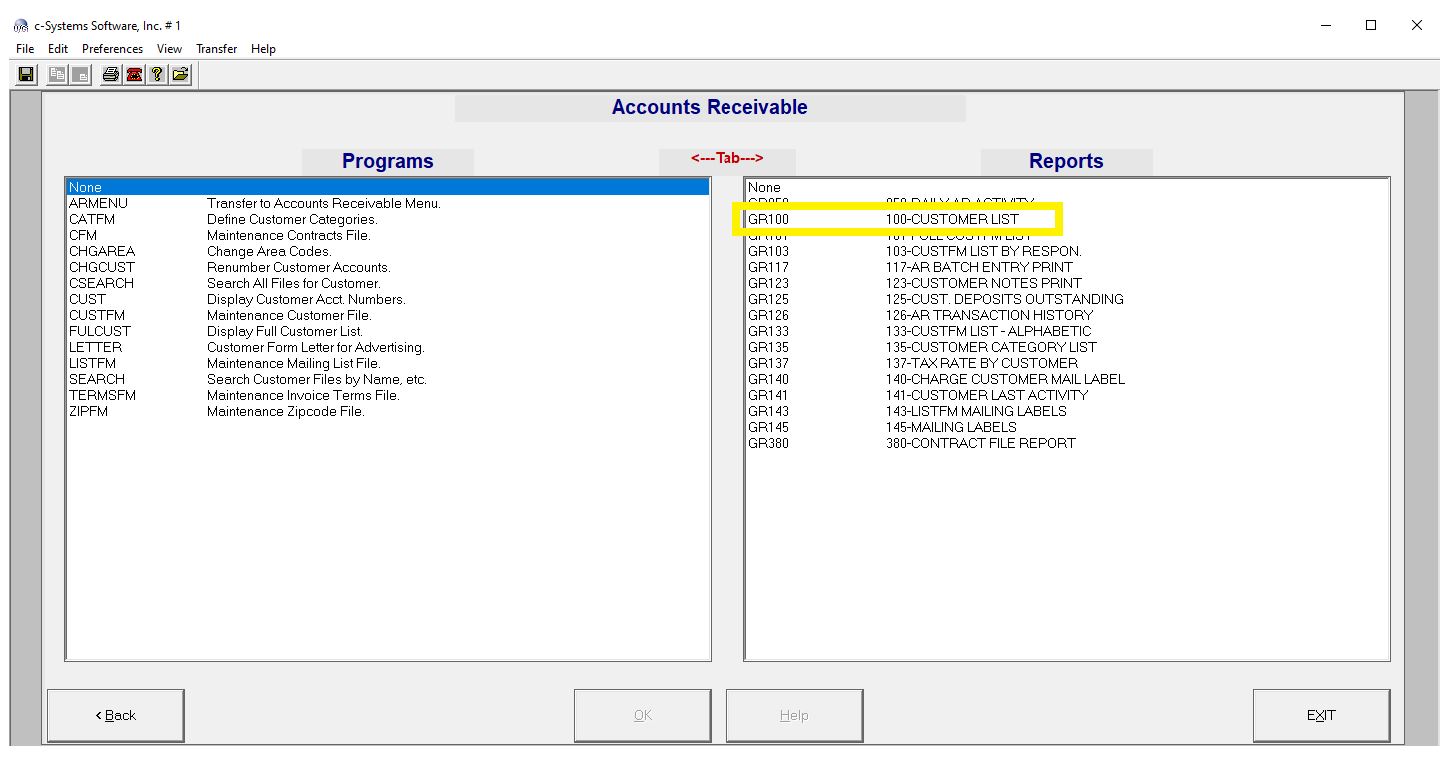1451x760 pixels.
Task: Click the open folder toolbar icon
Action: coord(180,75)
